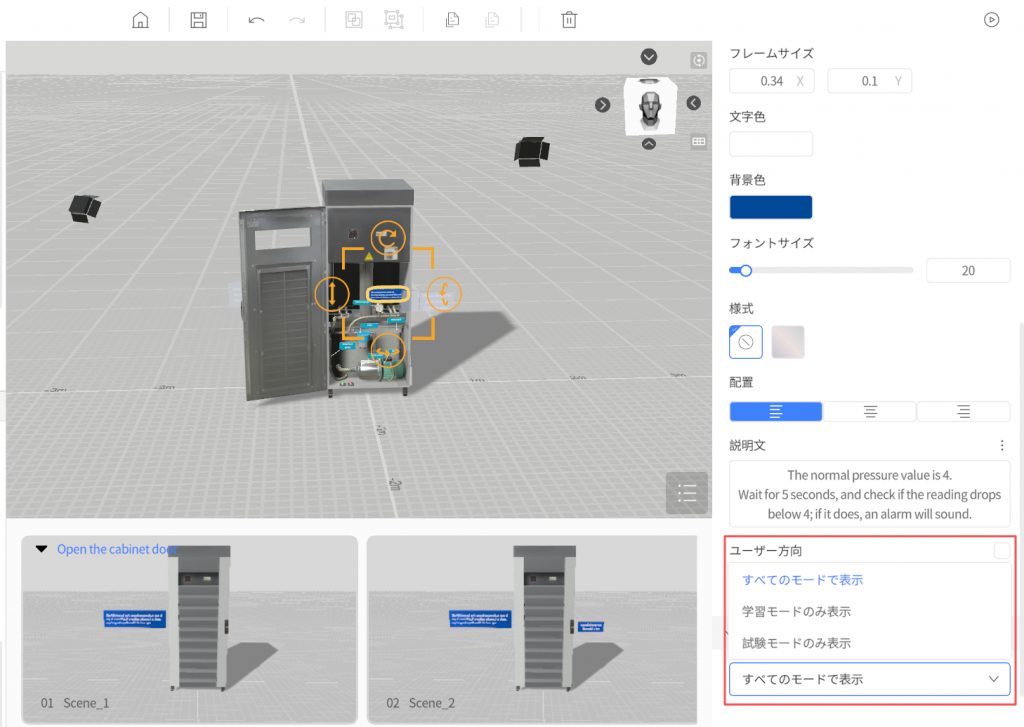Screen dimensions: 1024x727
Task: Select the no-style 様式 option
Action: [746, 342]
